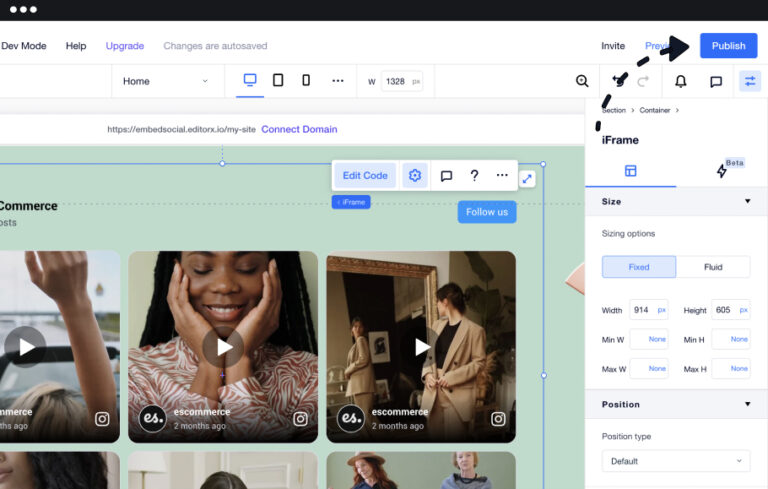Open height unit px selector
This screenshot has height=489, width=768.
click(x=744, y=310)
